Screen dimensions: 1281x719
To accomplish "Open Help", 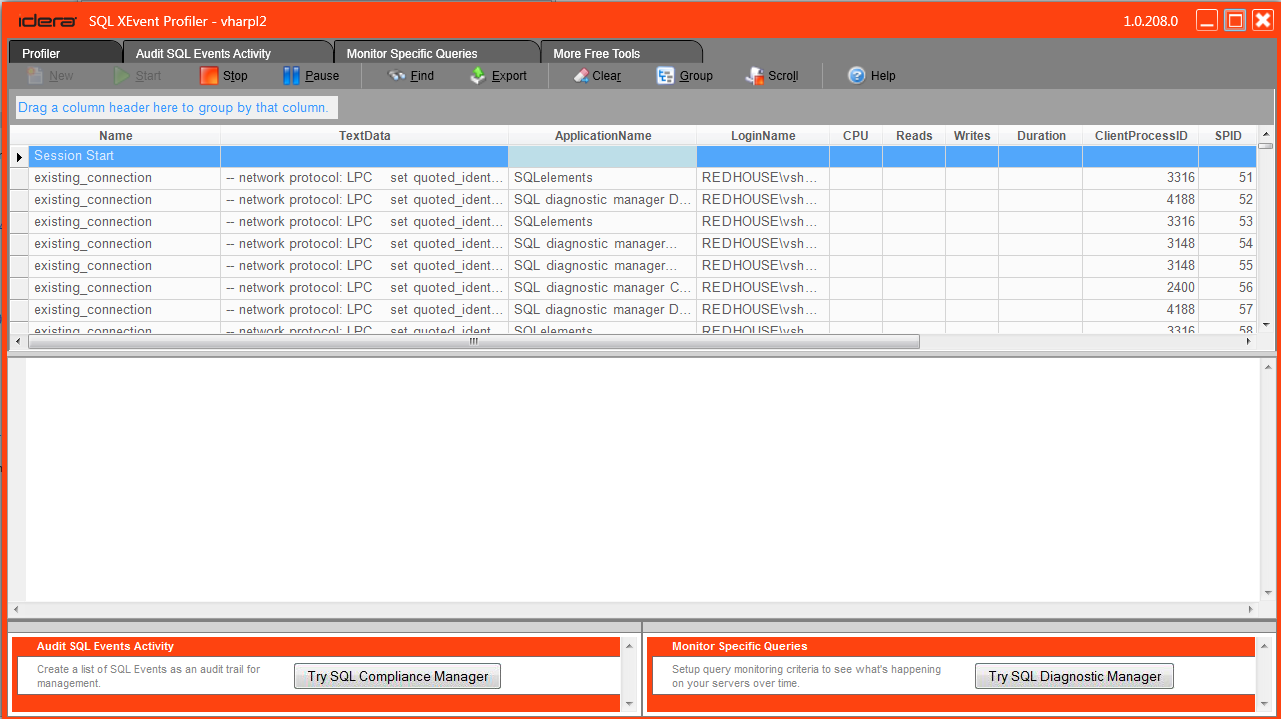I will pos(872,76).
